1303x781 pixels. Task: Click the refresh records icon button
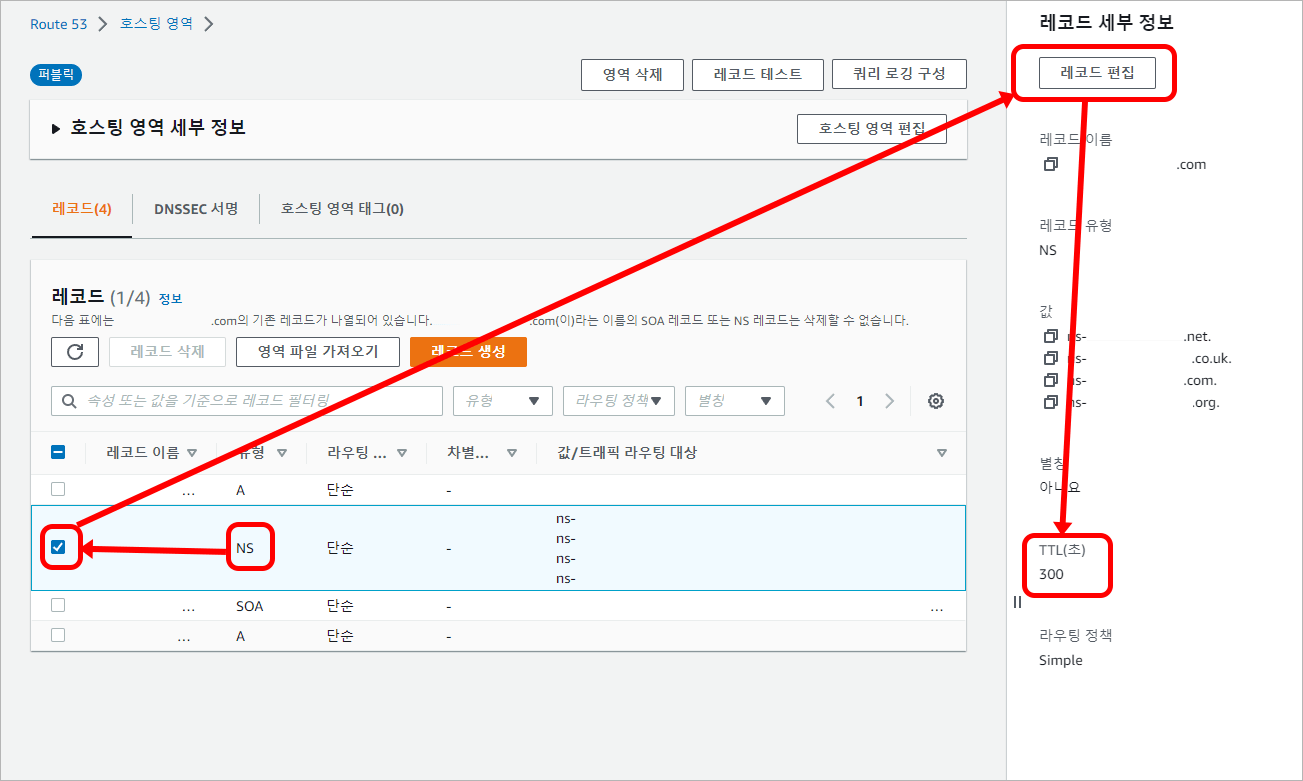pyautogui.click(x=75, y=352)
